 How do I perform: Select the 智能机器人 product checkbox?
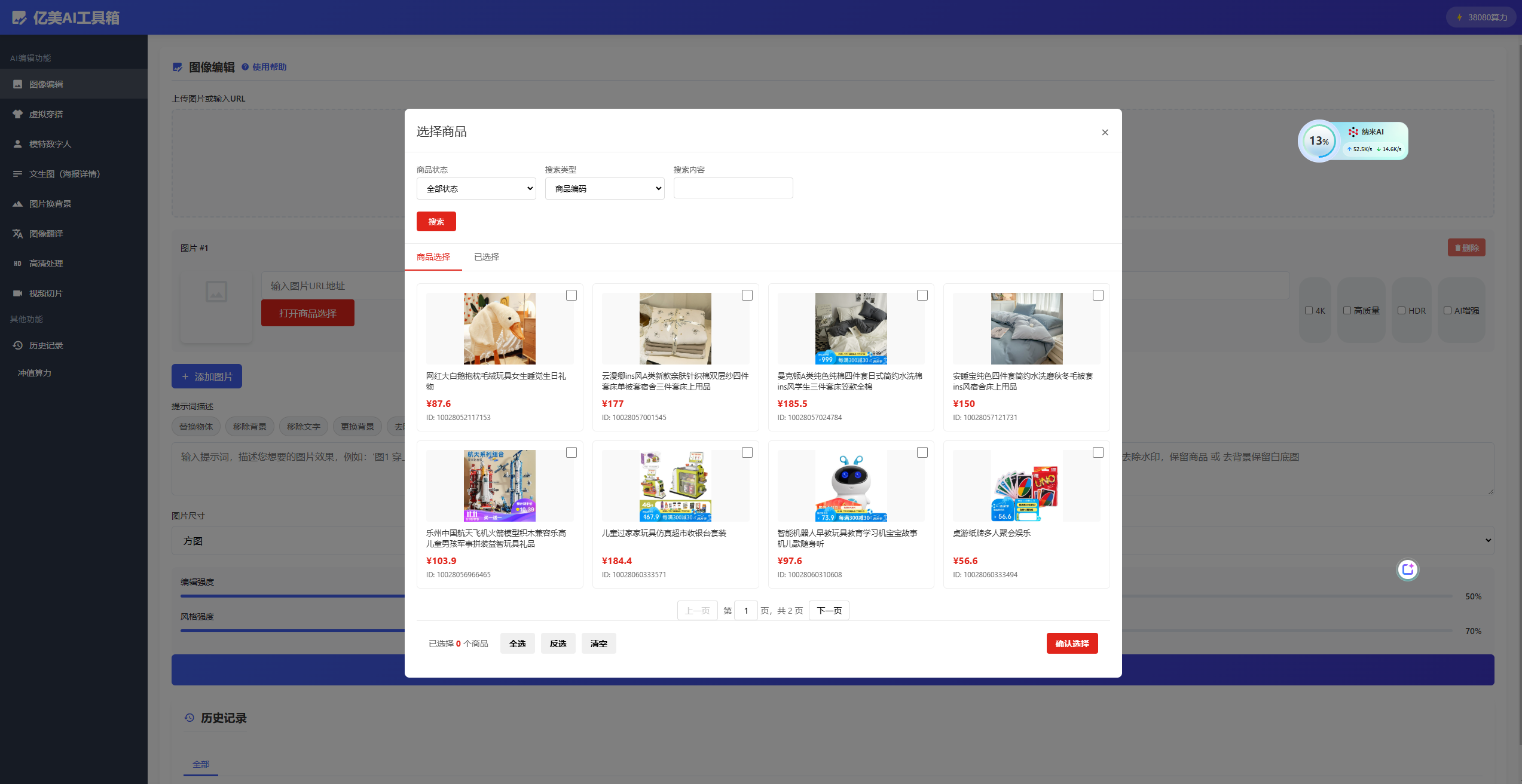[x=922, y=452]
